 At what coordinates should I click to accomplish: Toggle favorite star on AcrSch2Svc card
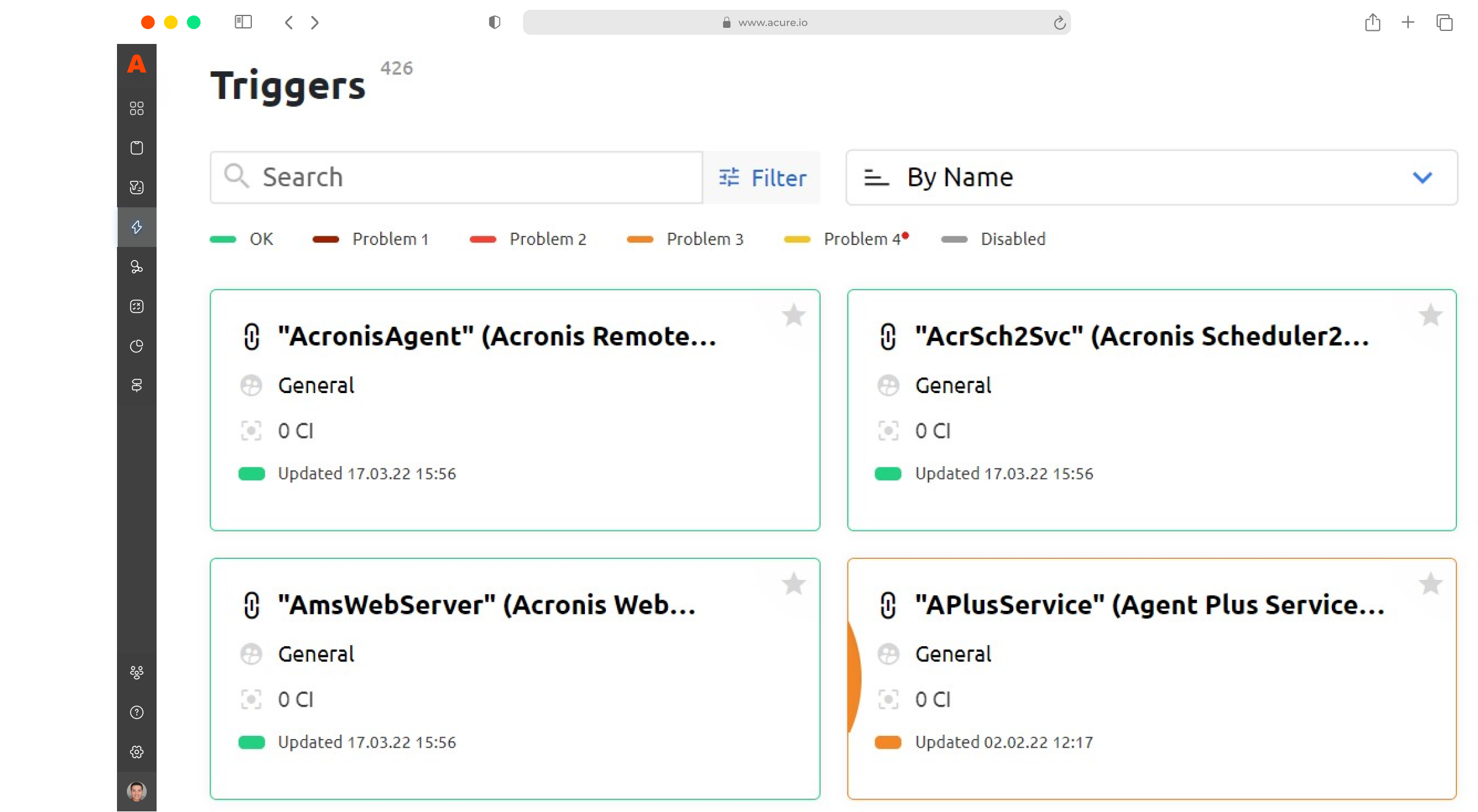[x=1430, y=316]
